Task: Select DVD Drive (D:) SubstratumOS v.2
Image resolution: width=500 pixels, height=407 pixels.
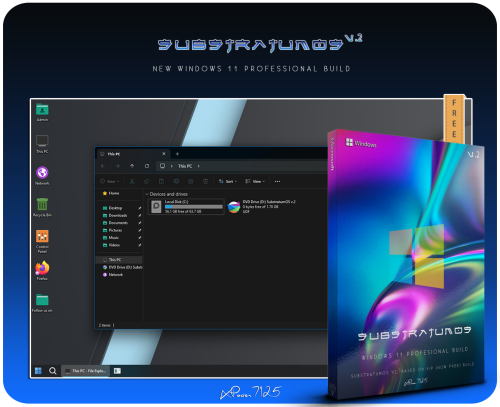Action: pyautogui.click(x=262, y=207)
